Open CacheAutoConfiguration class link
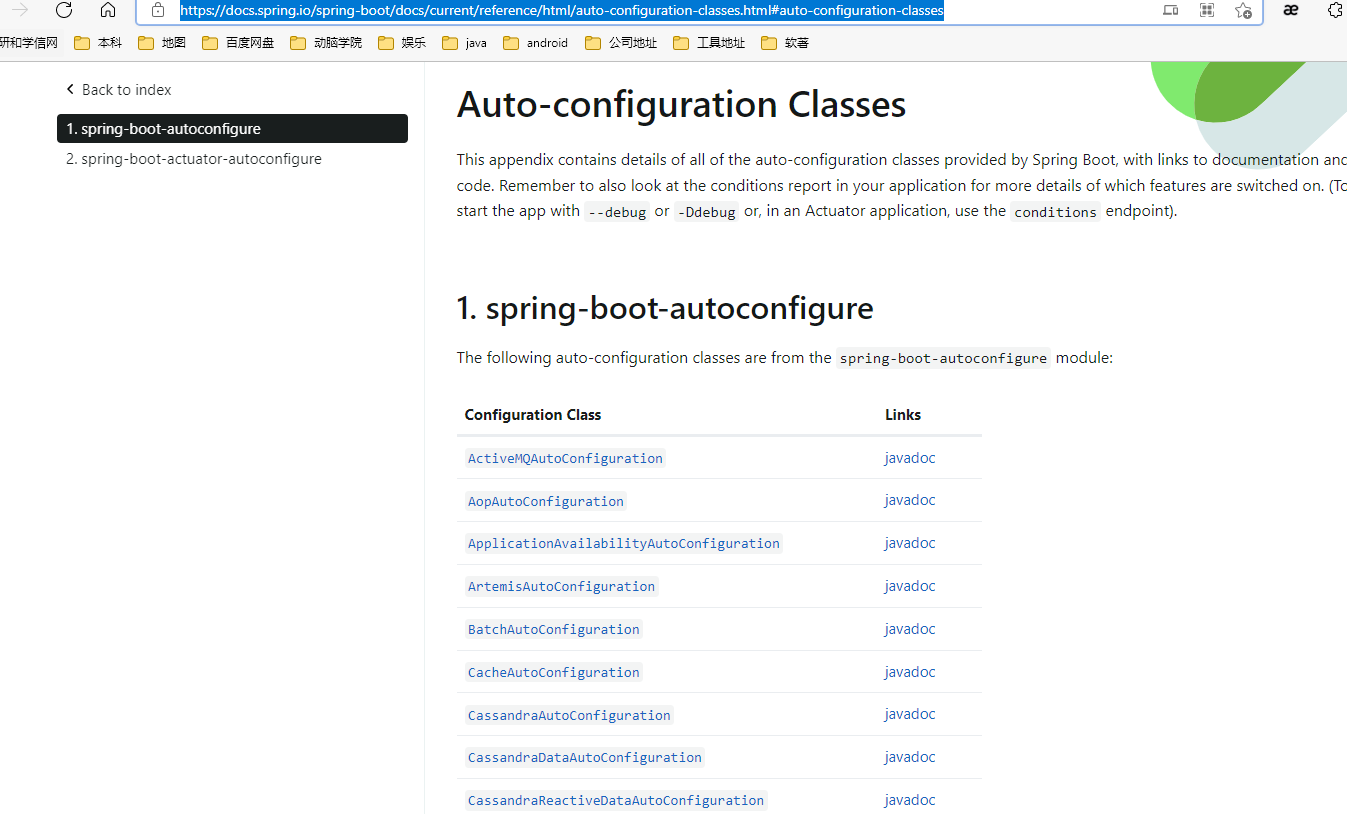Image resolution: width=1347 pixels, height=814 pixels. (554, 673)
